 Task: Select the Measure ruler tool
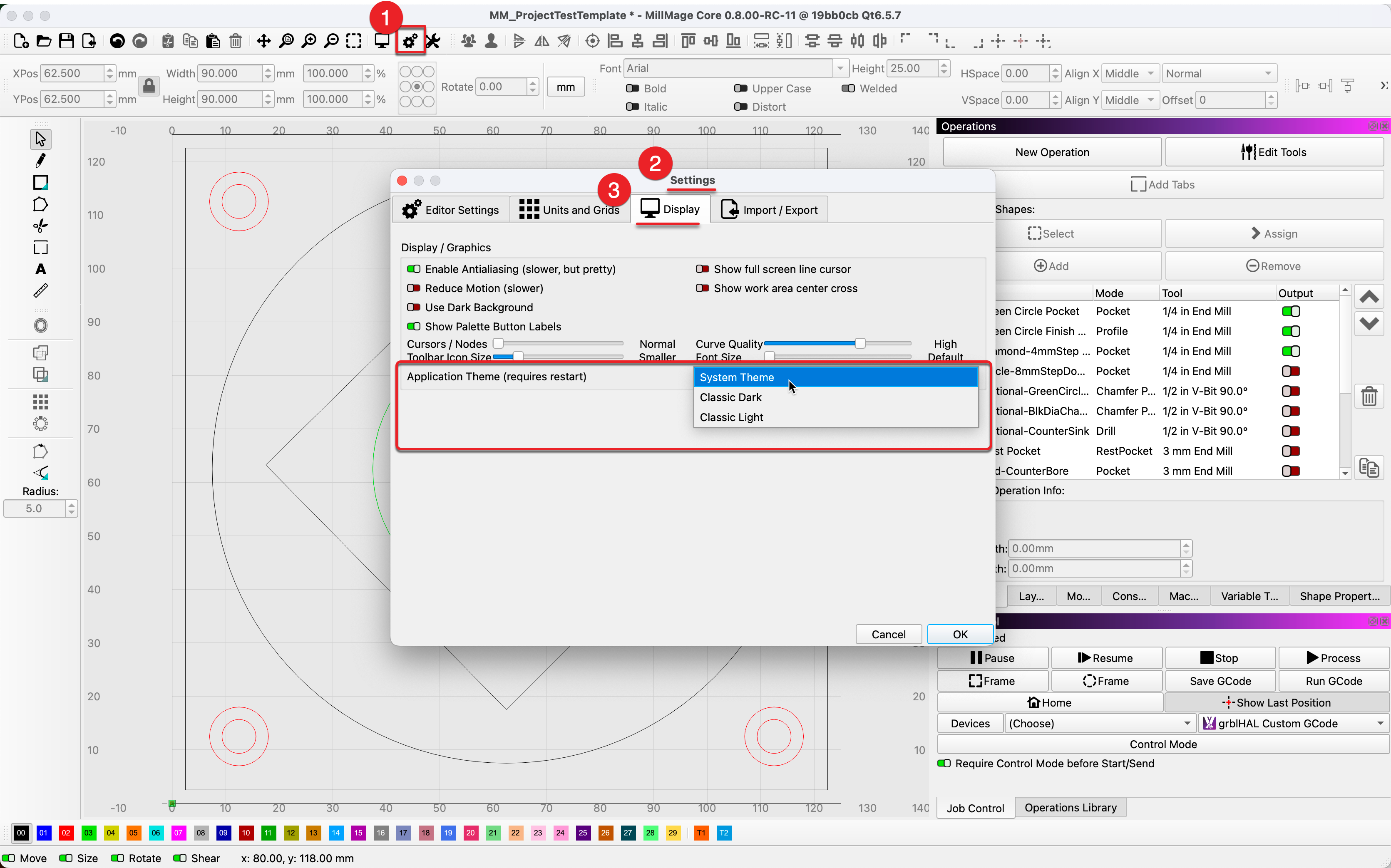point(40,290)
